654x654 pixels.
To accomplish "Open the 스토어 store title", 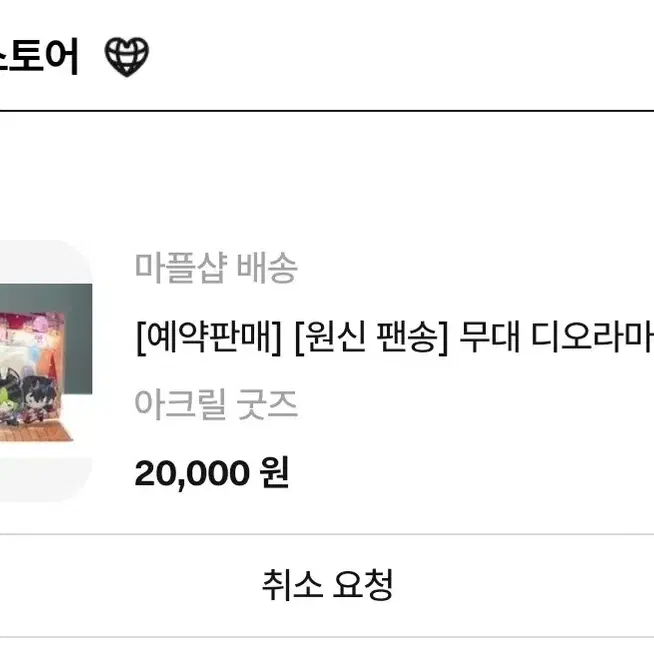I will 39,56.
